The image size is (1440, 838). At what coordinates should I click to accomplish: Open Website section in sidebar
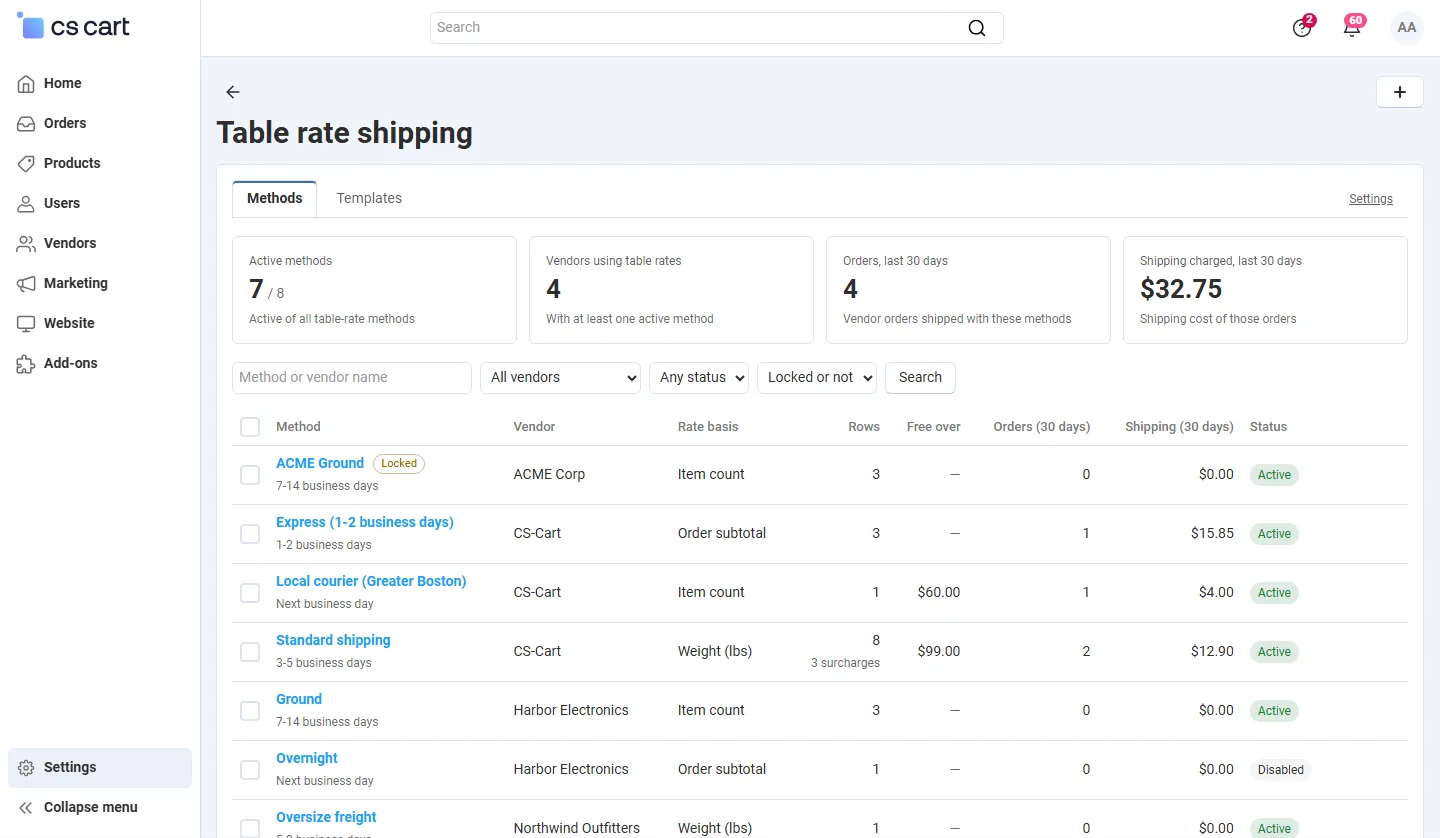point(100,323)
